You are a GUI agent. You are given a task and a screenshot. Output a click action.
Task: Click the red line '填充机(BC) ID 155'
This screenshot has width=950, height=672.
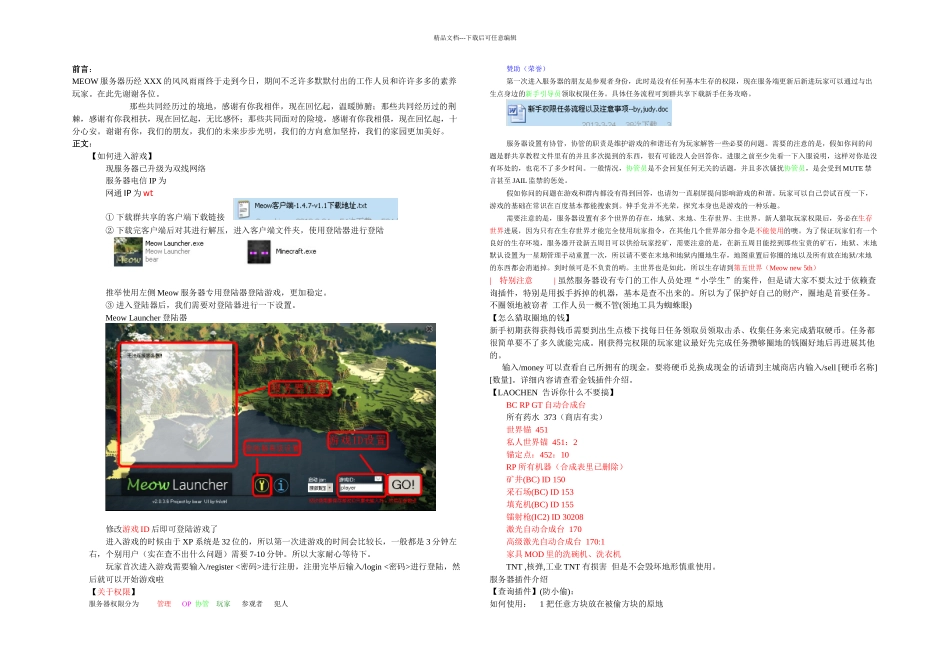540,504
